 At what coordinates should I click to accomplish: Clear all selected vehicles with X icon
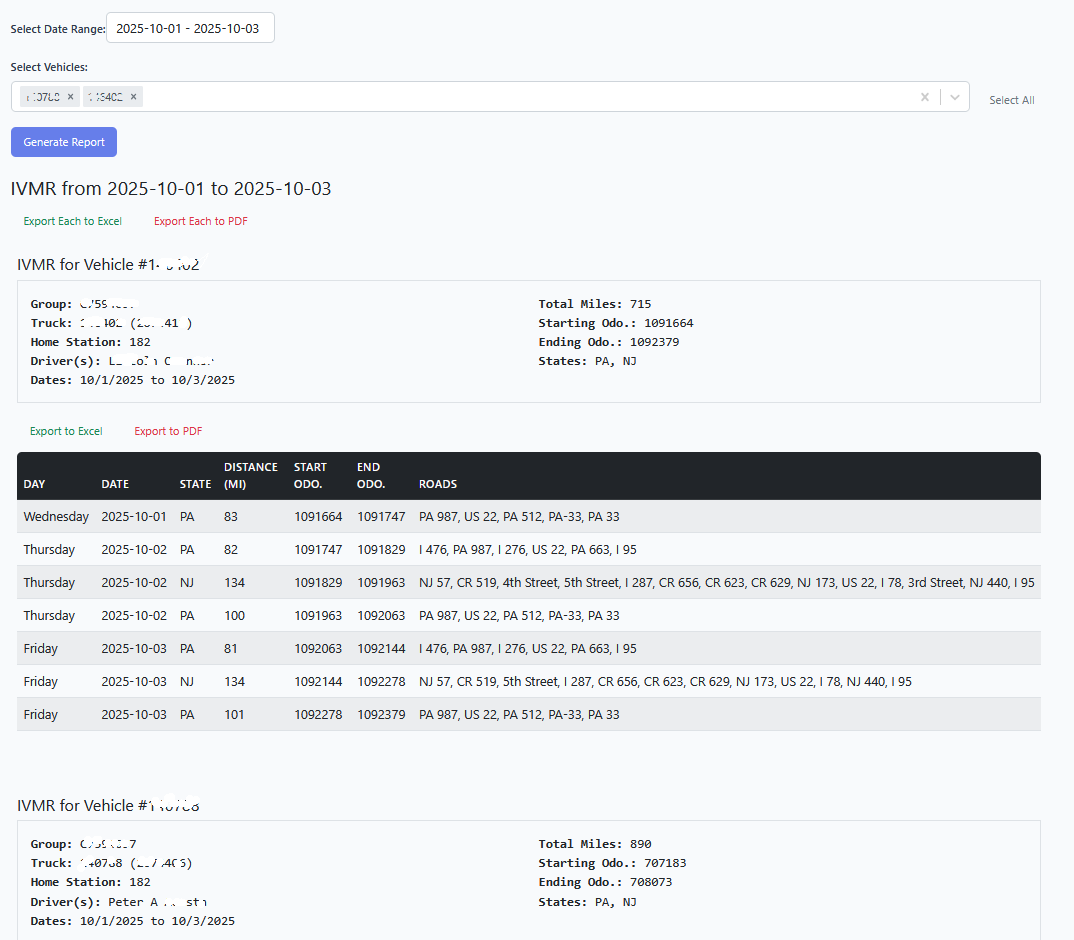925,97
